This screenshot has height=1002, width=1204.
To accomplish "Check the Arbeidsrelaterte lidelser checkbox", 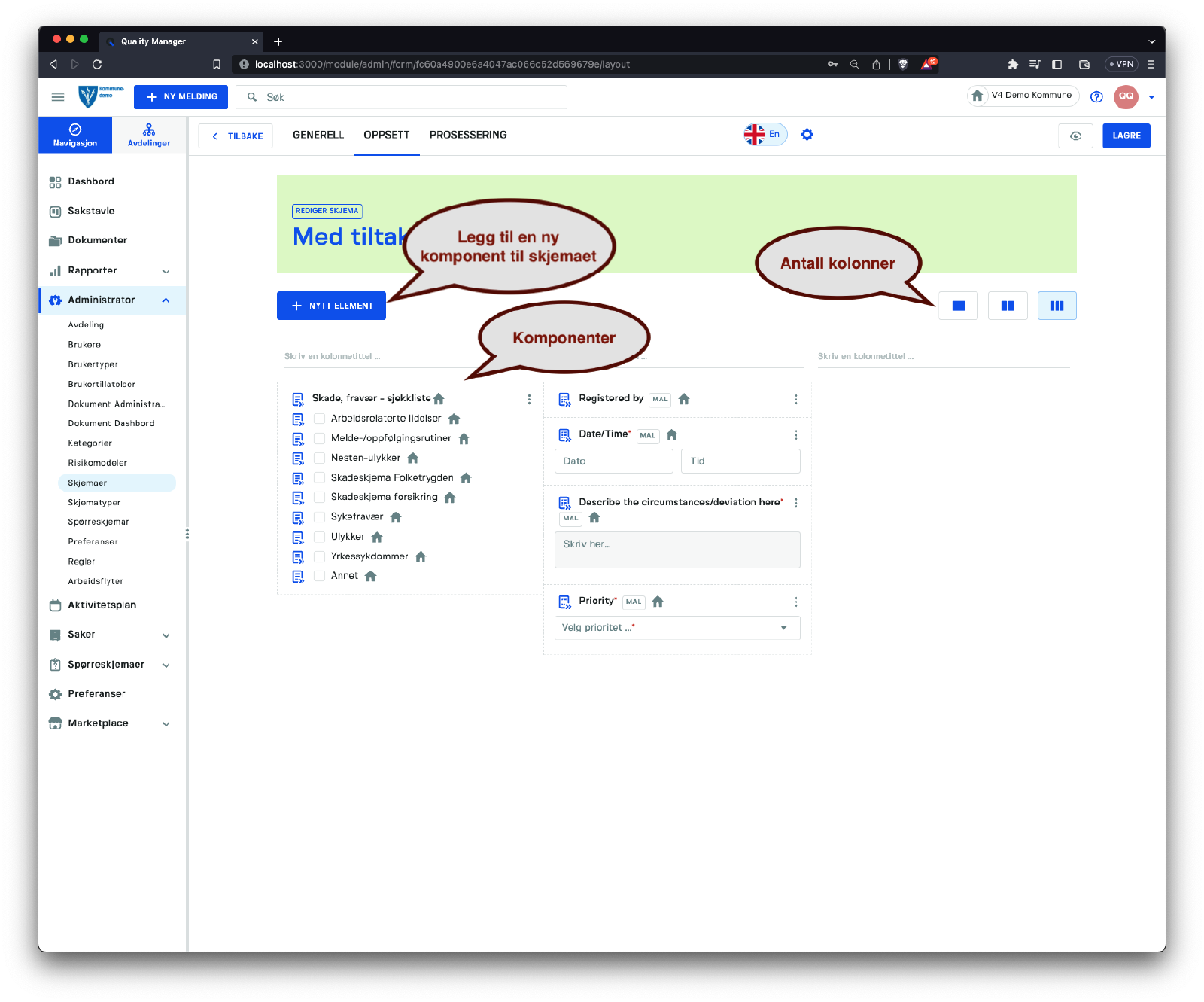I will click(319, 419).
